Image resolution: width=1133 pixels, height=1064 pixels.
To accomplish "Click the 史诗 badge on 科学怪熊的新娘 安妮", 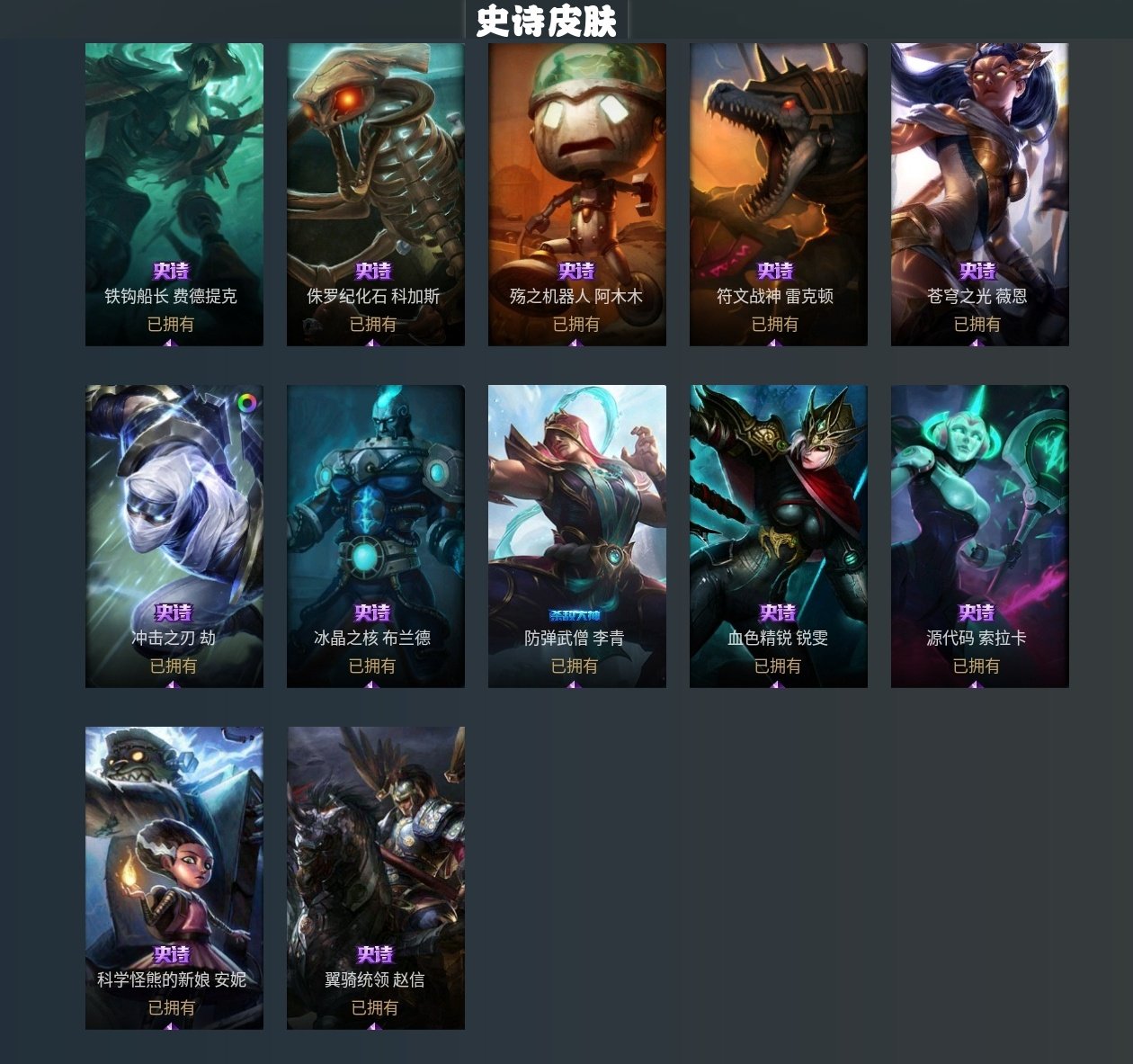I will [172, 954].
